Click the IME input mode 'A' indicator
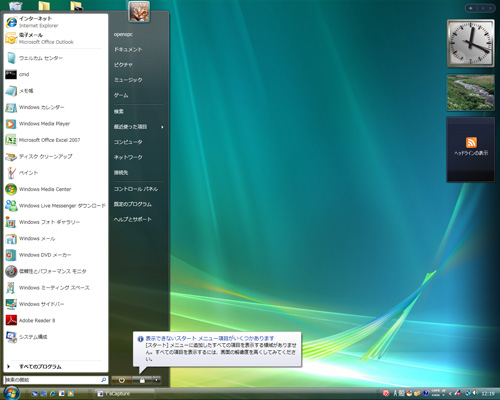The height and width of the screenshot is (400, 500). [396, 393]
